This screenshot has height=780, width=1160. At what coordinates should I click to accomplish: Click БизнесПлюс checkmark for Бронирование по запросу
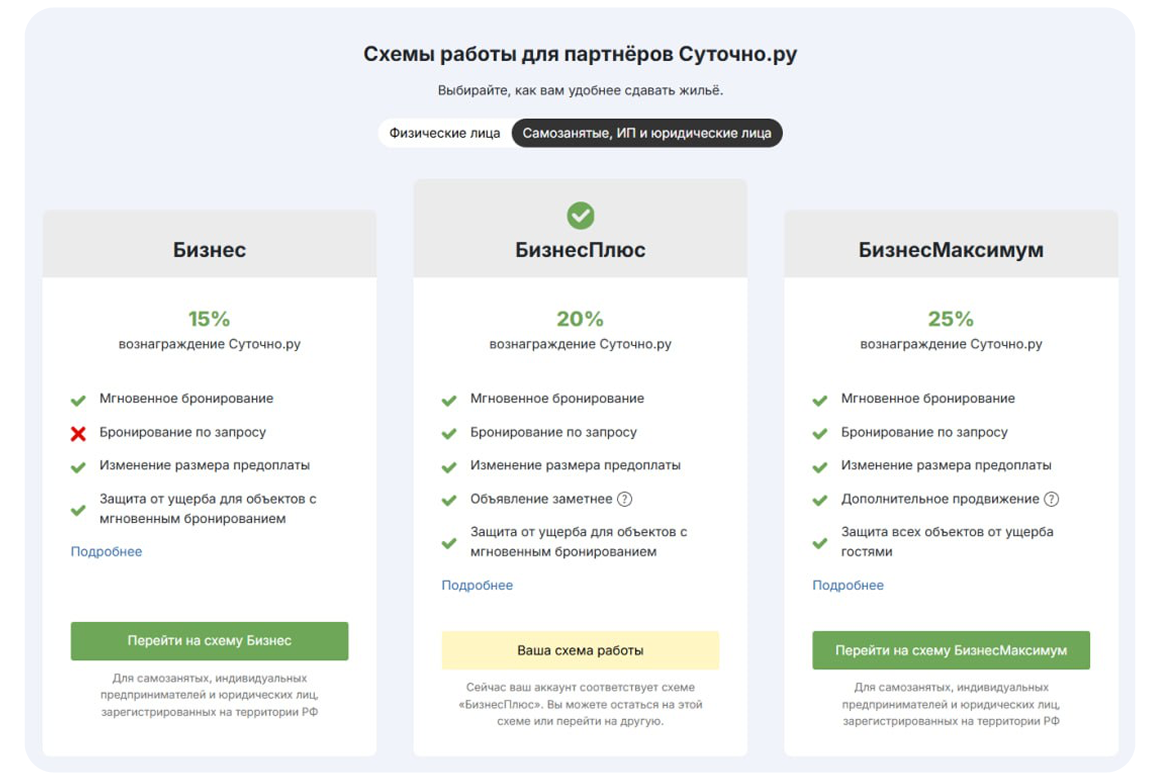(x=449, y=434)
